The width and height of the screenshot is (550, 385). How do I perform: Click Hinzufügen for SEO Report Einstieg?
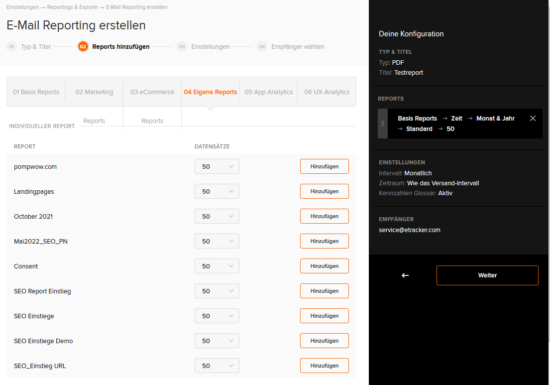click(324, 291)
